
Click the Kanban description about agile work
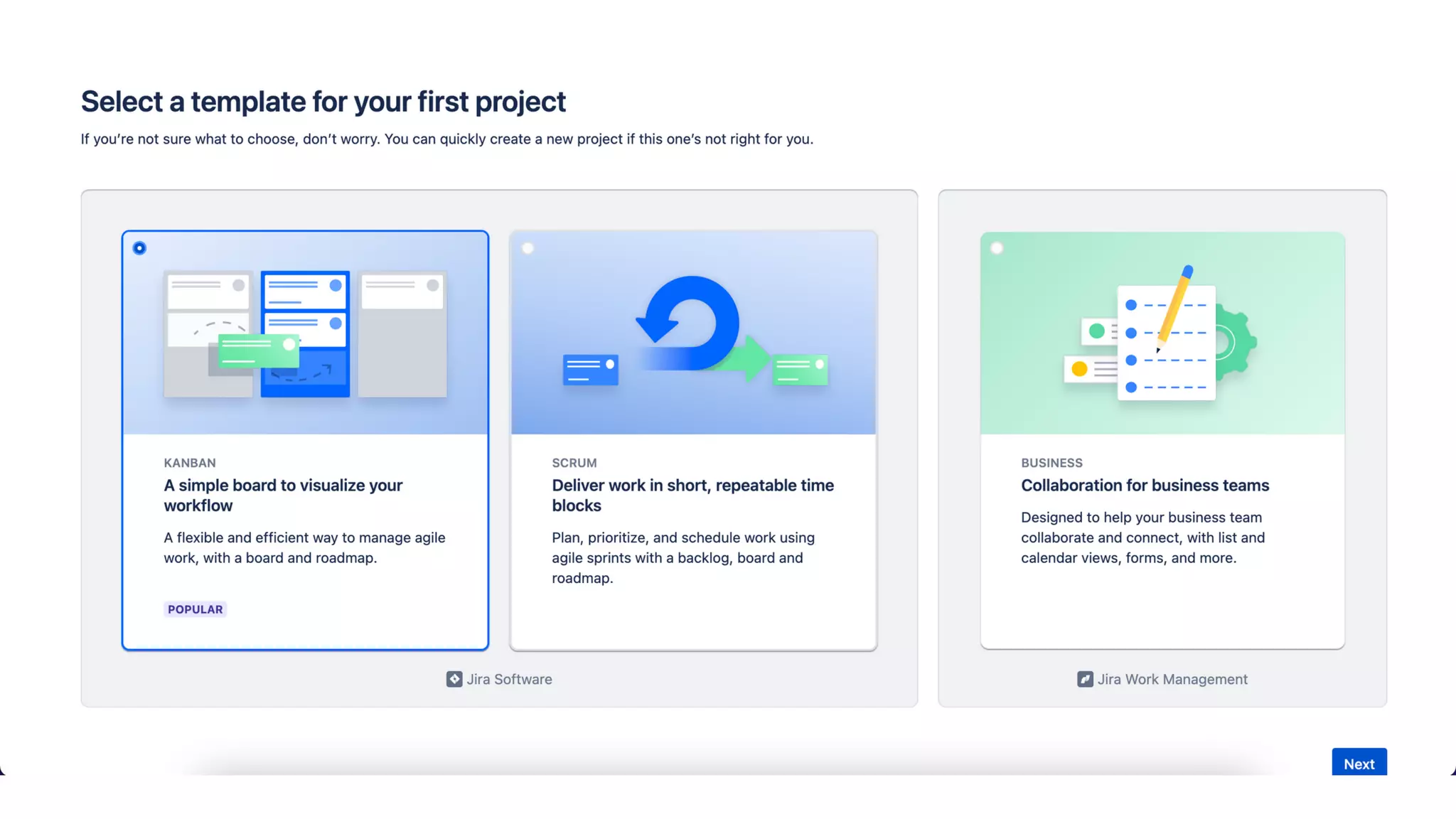304,548
